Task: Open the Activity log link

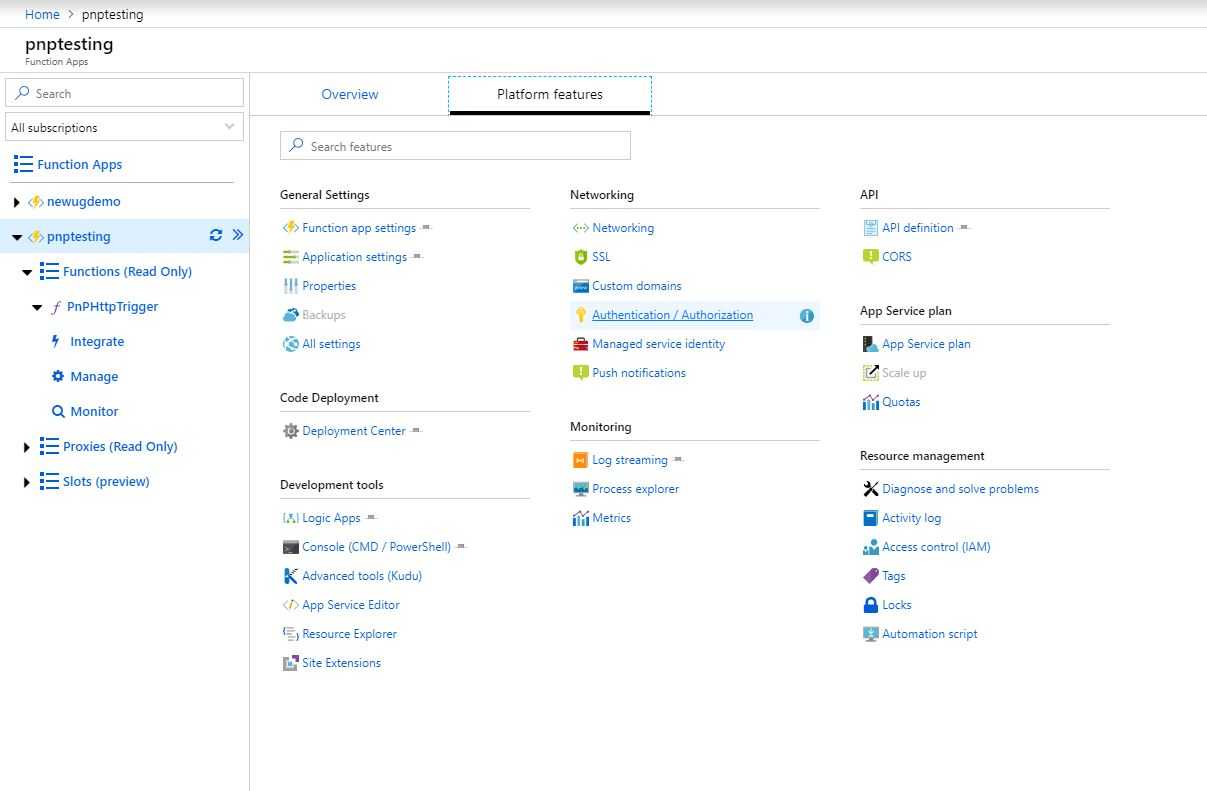Action: 911,518
